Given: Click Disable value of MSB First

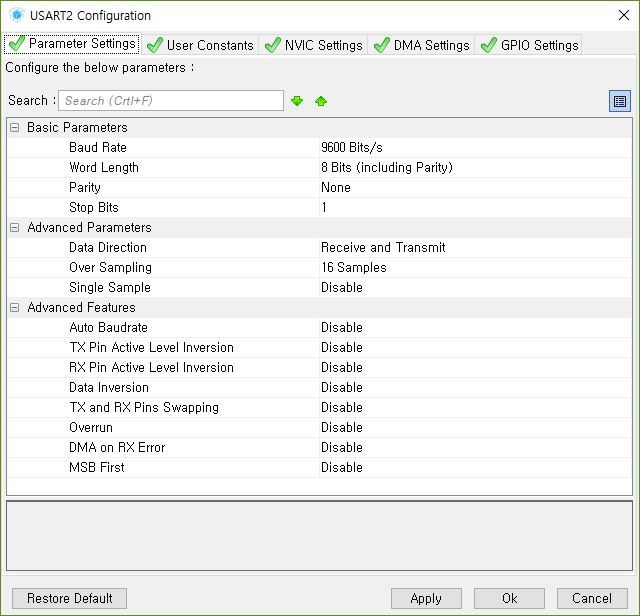Looking at the screenshot, I should [342, 467].
